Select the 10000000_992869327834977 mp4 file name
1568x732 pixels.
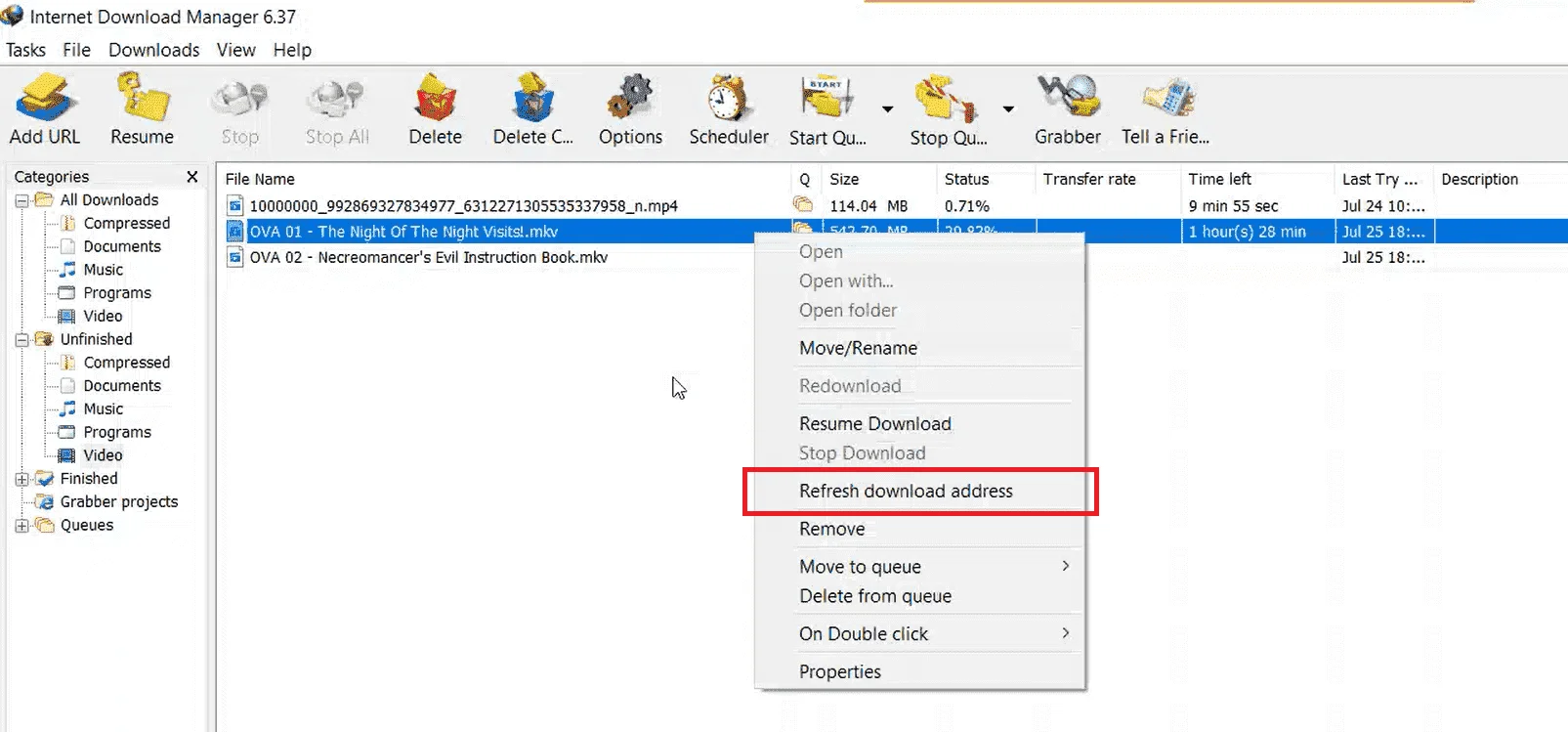point(463,206)
